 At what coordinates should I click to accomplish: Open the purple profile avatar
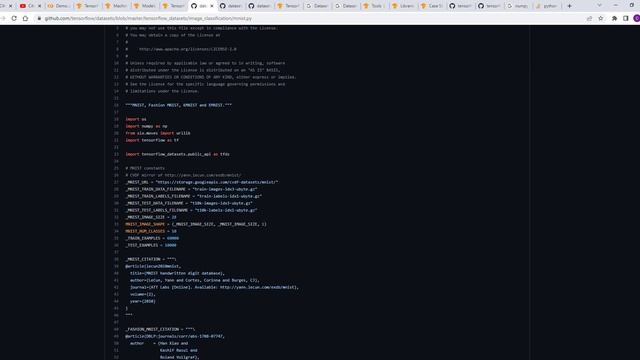(x=636, y=18)
